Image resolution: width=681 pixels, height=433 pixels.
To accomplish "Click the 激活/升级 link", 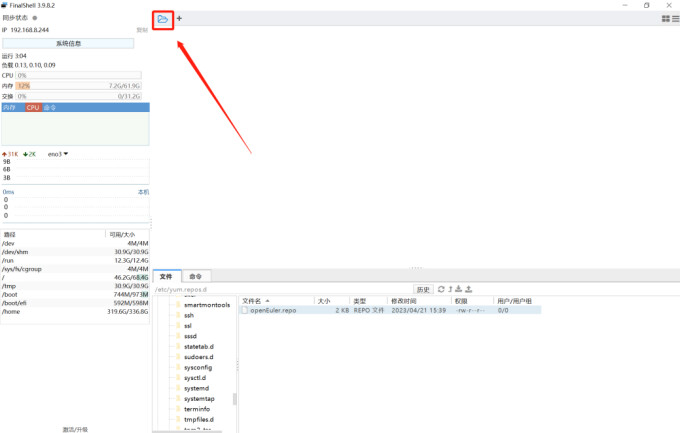I will [x=75, y=428].
